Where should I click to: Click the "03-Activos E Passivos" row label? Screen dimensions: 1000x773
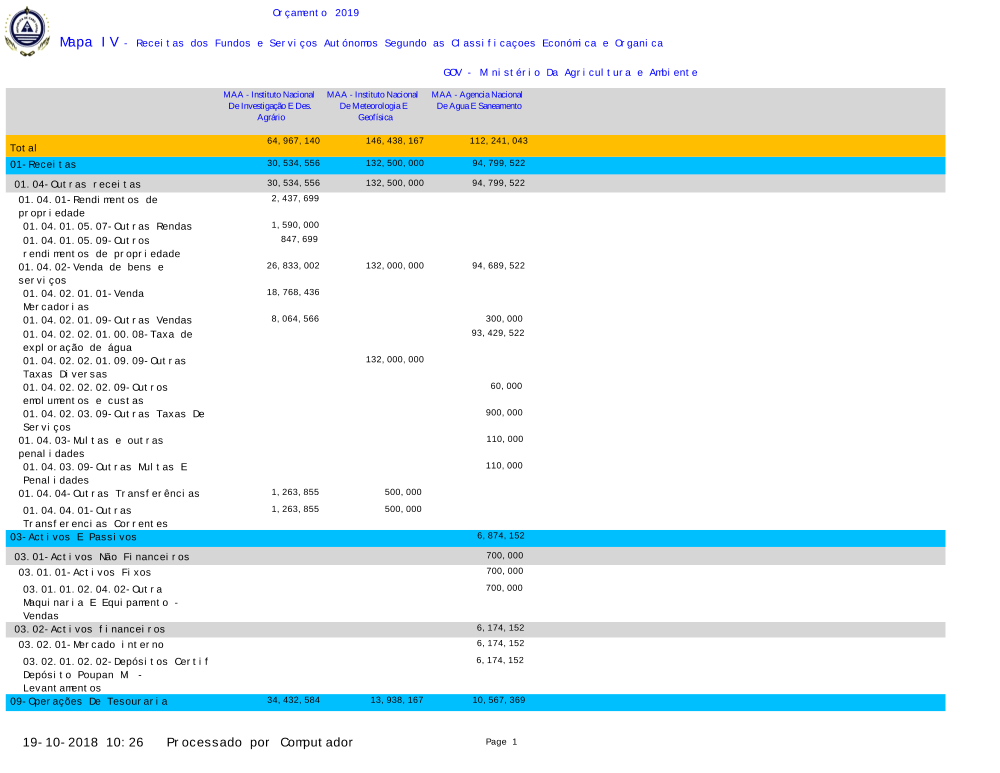pos(73,538)
